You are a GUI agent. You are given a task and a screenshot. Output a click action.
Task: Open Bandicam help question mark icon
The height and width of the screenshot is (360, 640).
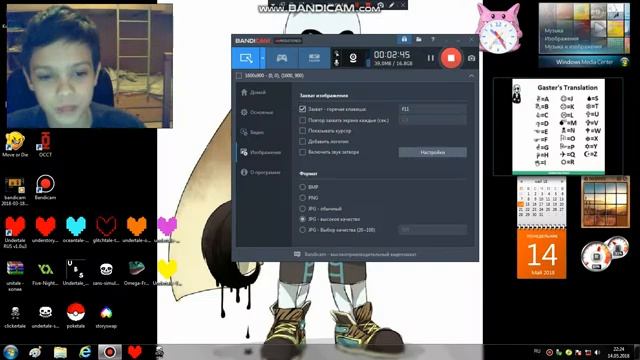click(x=433, y=40)
